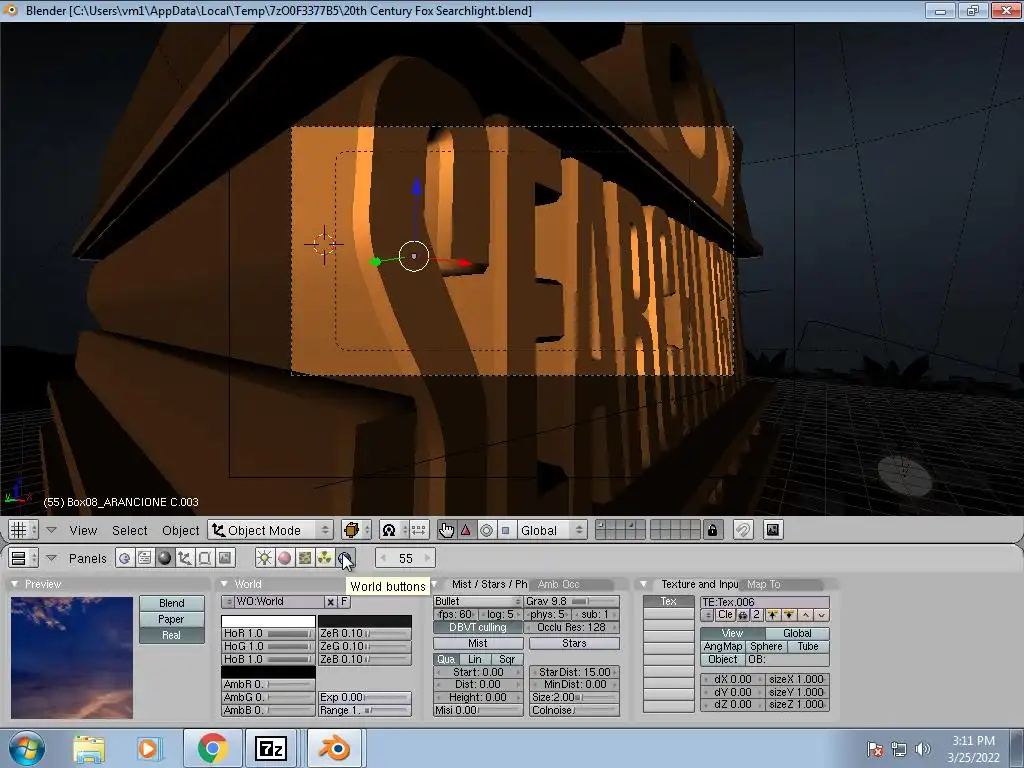Screen dimensions: 1024x768
Task: Select Global texture coordinates
Action: [x=797, y=633]
